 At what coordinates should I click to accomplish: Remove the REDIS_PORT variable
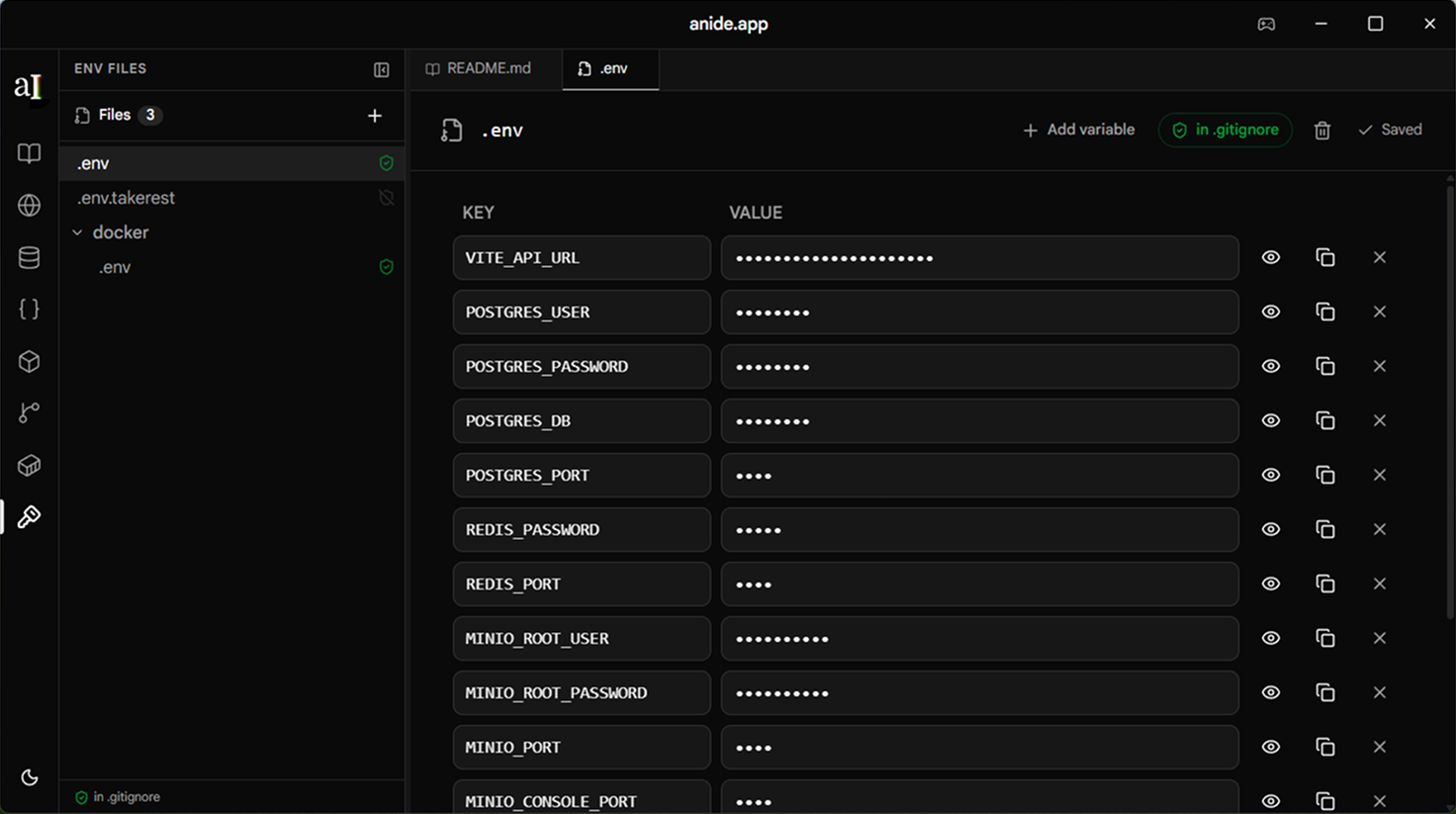(1380, 584)
